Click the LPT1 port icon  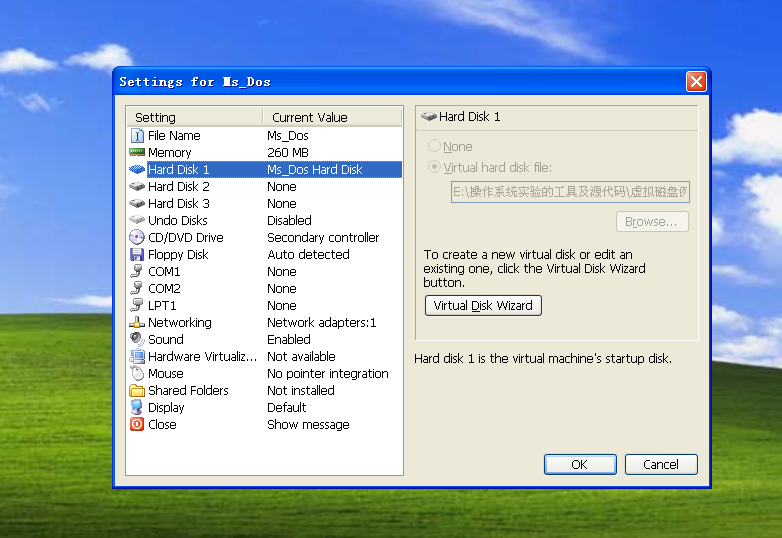point(137,305)
